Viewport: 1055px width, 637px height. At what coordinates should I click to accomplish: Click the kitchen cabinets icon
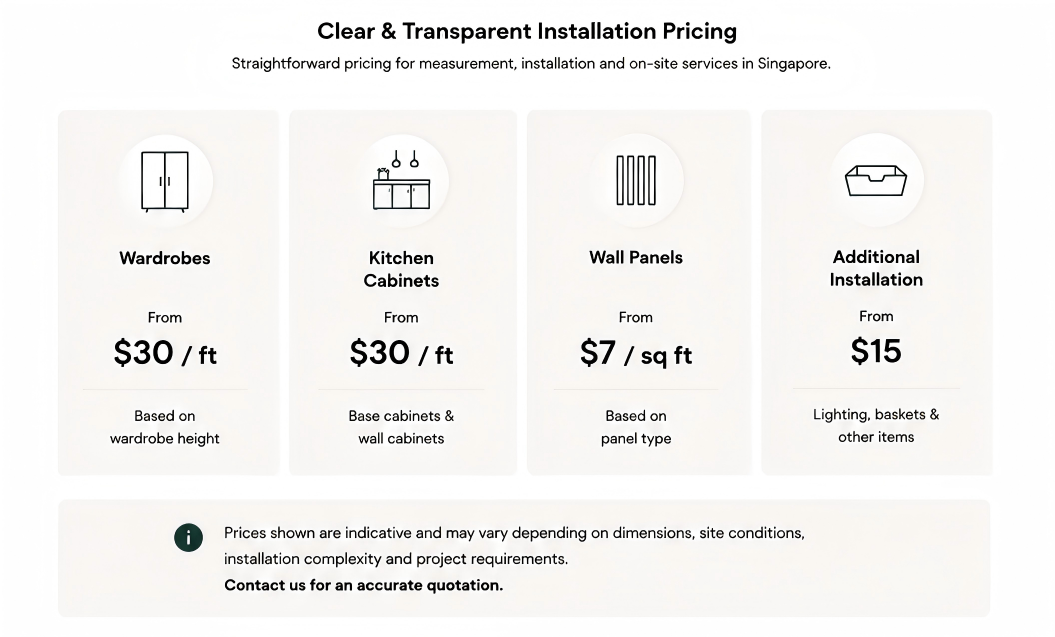point(402,180)
